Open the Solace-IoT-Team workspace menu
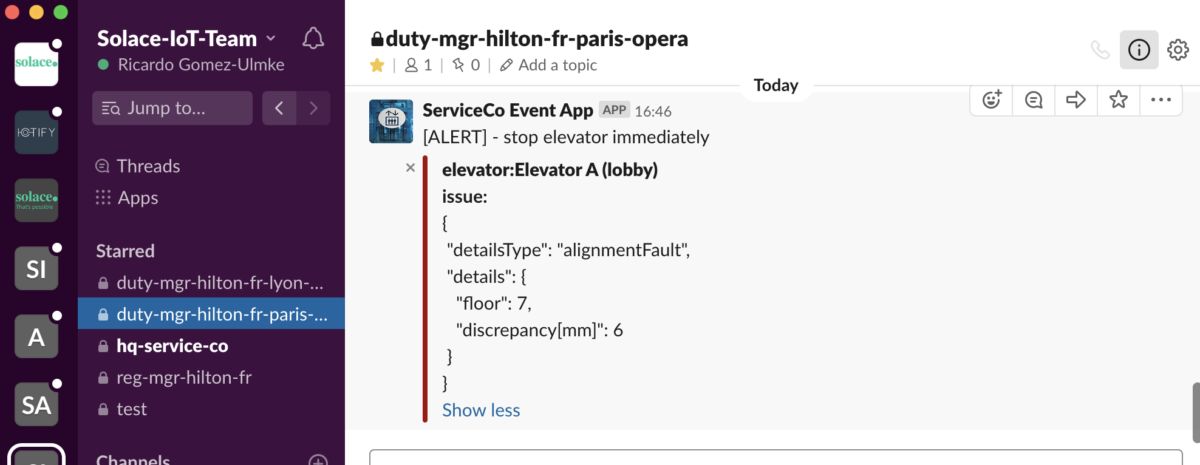This screenshot has width=1200, height=465. tap(186, 39)
